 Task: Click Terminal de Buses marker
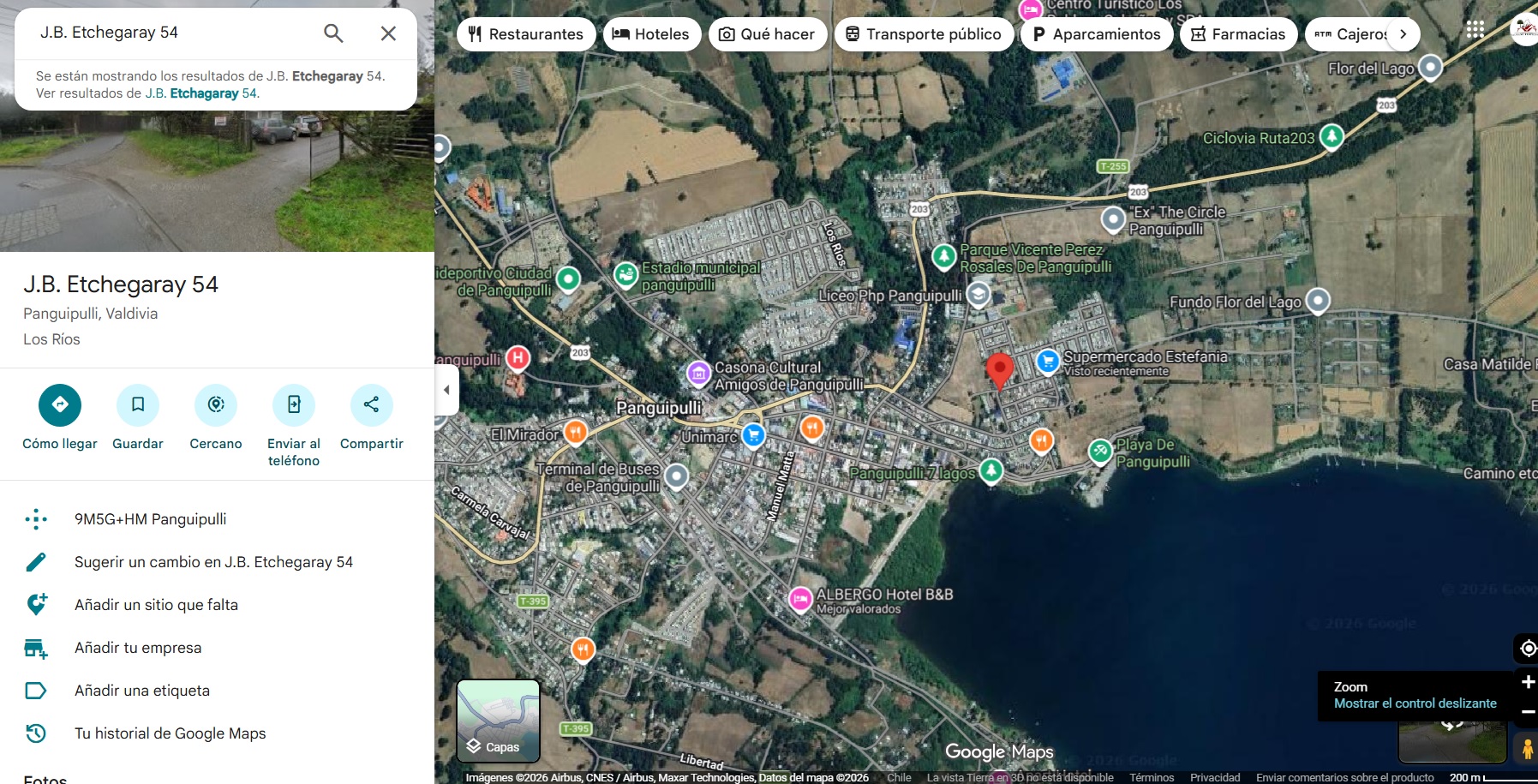pyautogui.click(x=676, y=476)
